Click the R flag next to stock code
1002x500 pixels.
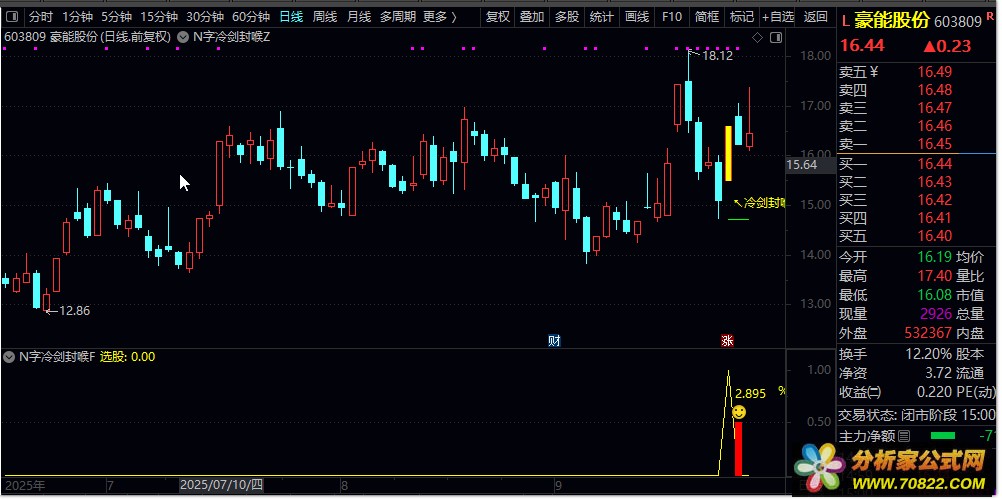(990, 17)
